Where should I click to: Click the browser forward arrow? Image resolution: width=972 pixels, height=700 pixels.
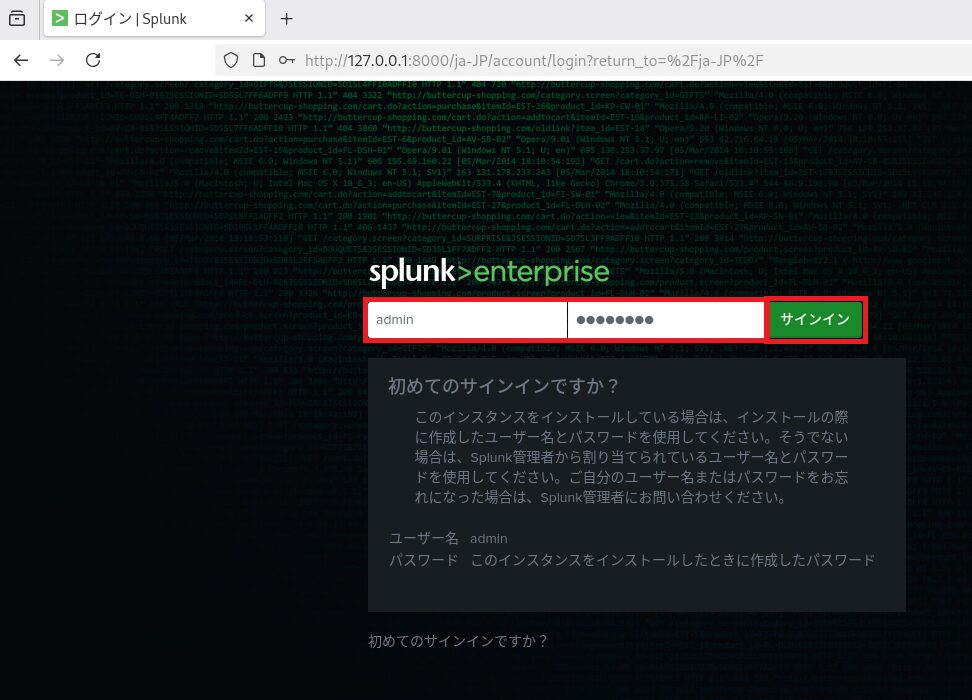click(57, 60)
